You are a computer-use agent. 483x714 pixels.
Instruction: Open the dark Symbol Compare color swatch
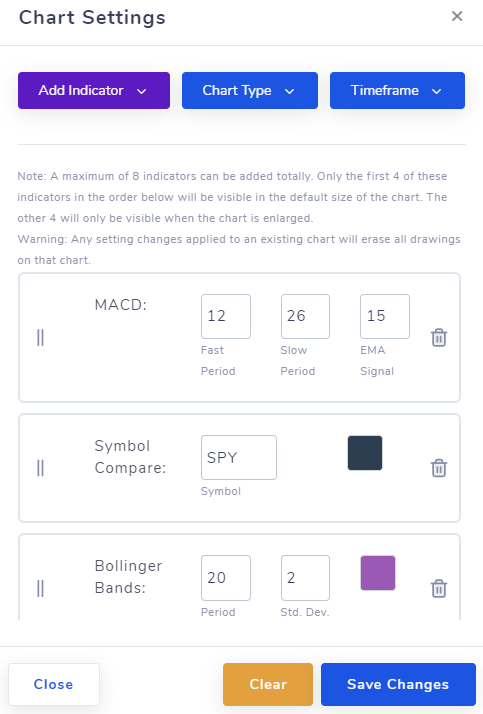coord(365,453)
